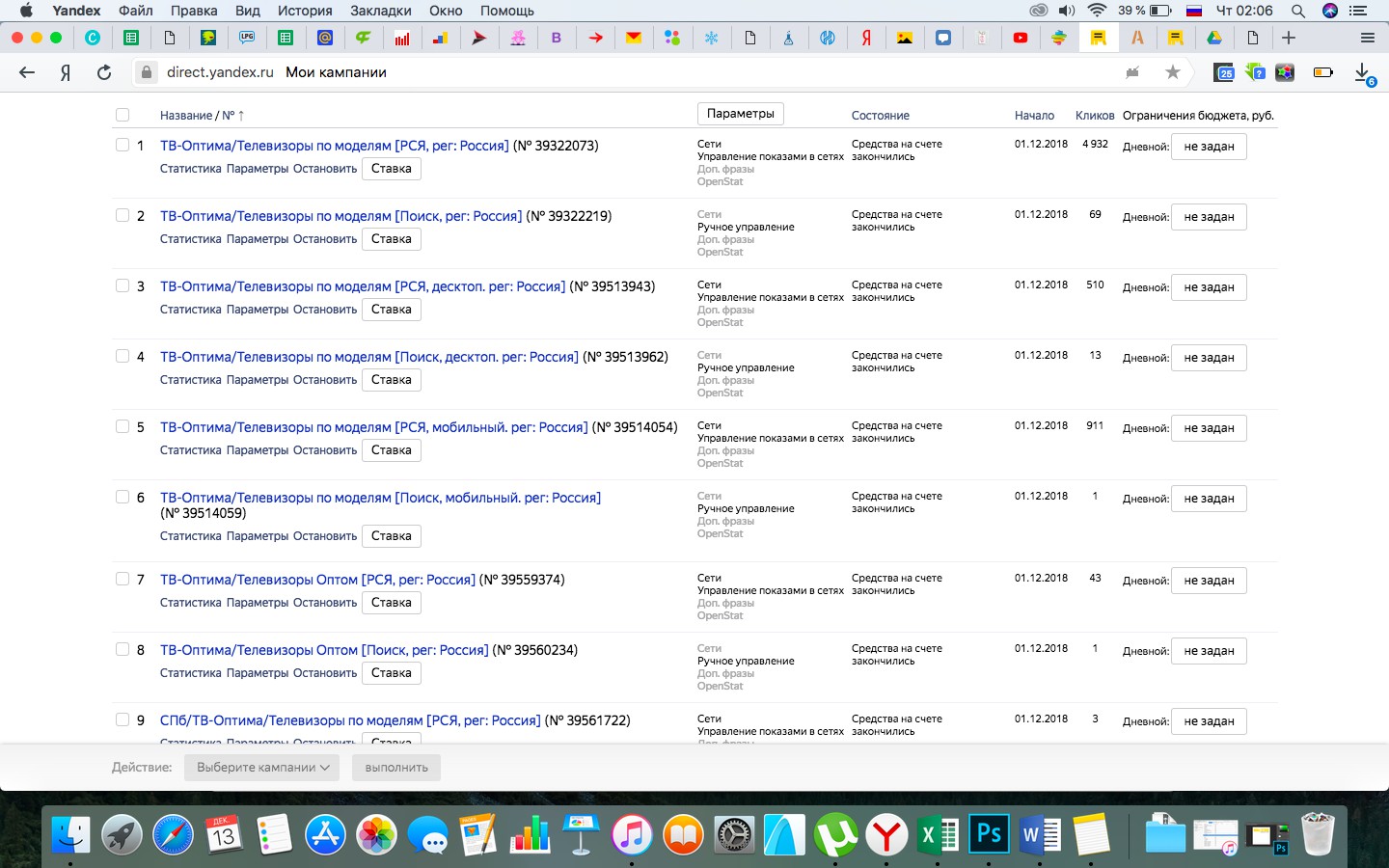Screen dimensions: 1389x868
Task: Open the browser hamburger menu
Action: 1367,38
